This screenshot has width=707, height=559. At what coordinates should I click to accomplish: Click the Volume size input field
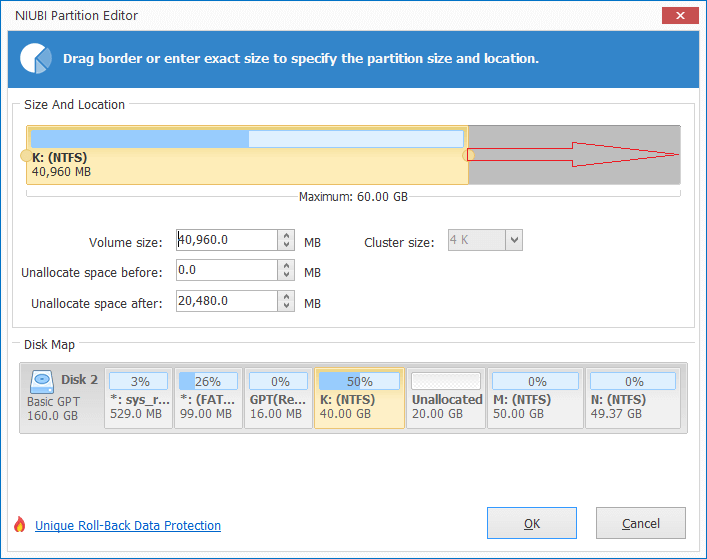(x=226, y=240)
